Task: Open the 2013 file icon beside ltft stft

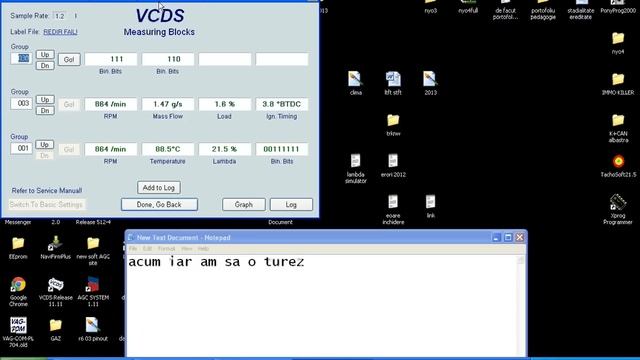Action: click(x=430, y=79)
